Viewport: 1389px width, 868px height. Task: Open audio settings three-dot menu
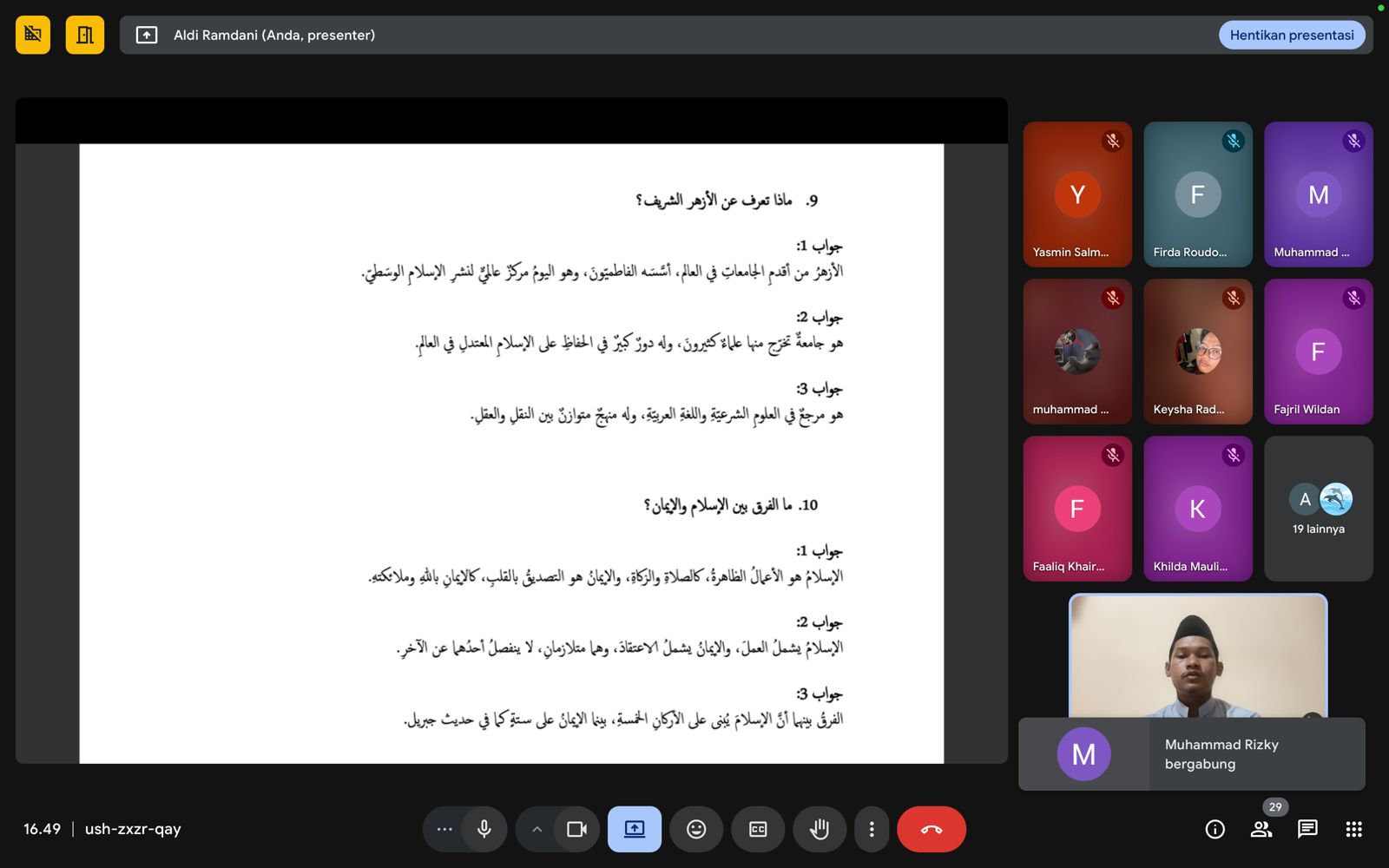[x=444, y=829]
